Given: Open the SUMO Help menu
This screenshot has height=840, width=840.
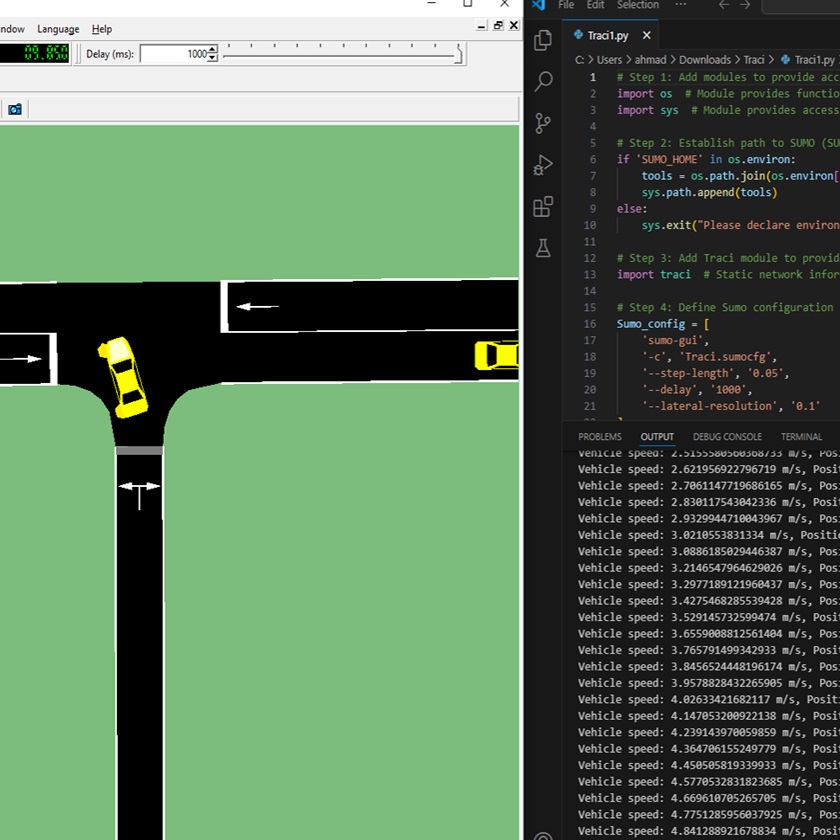Looking at the screenshot, I should [x=102, y=29].
